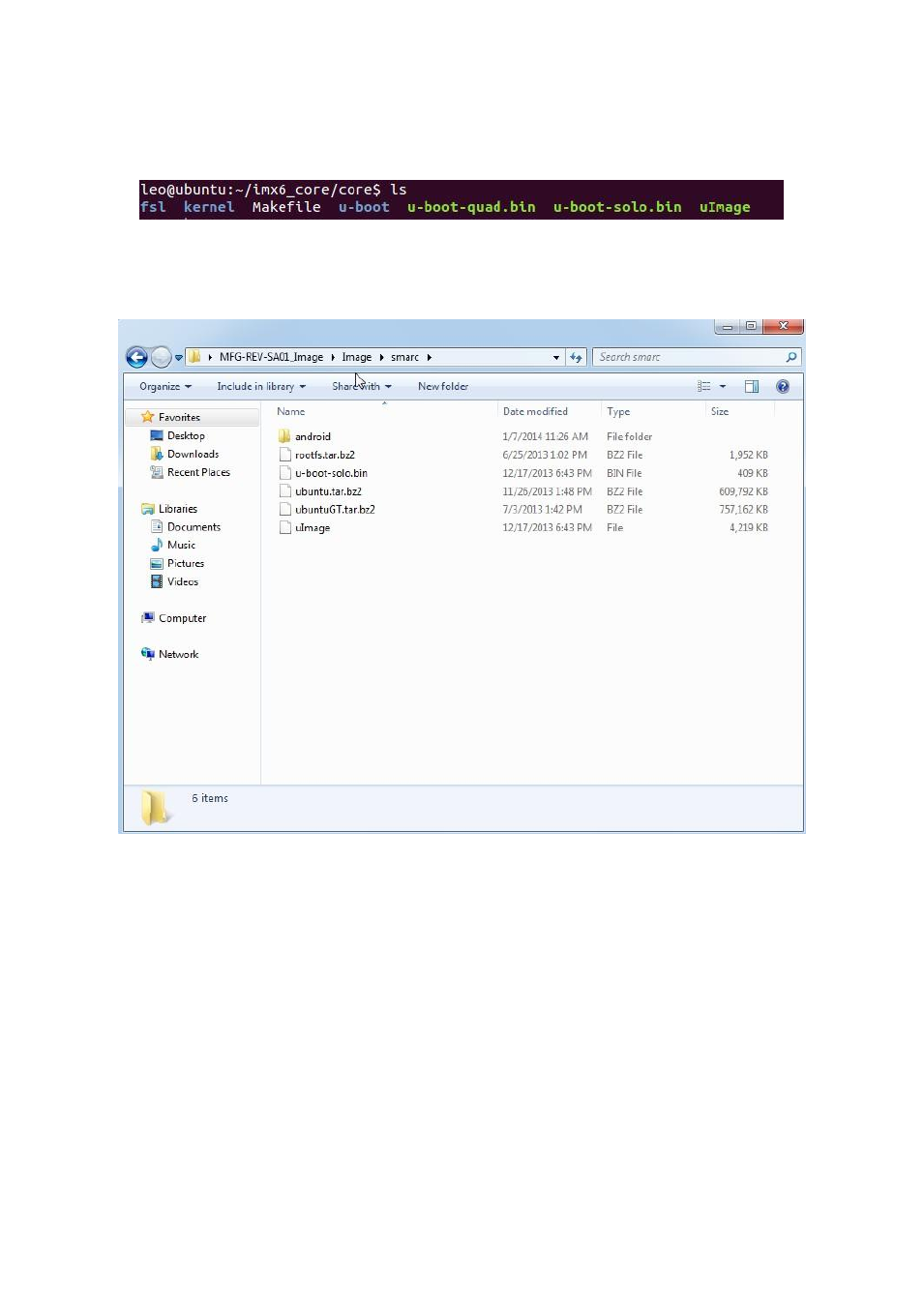Refresh the folder view button
The height and width of the screenshot is (1306, 924).
pyautogui.click(x=576, y=358)
